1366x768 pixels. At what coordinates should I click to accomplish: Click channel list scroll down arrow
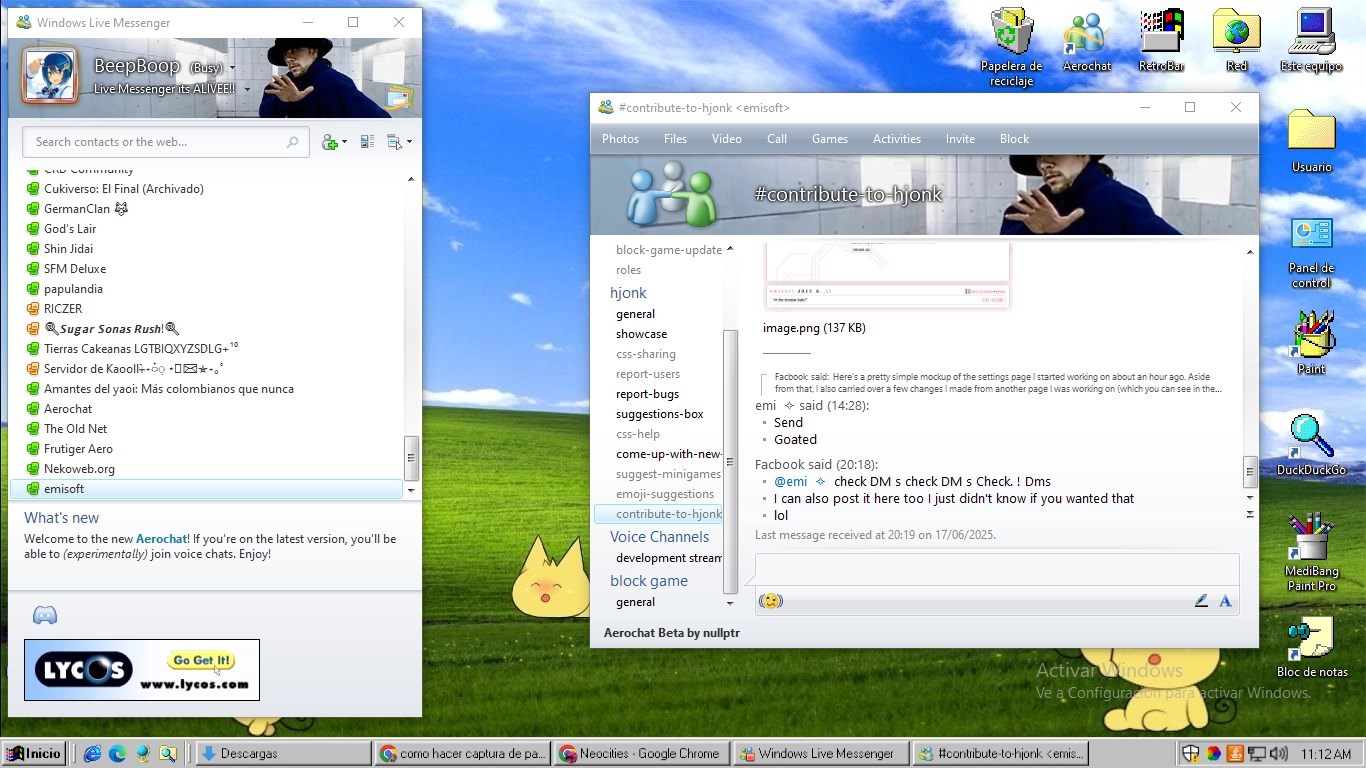point(730,603)
